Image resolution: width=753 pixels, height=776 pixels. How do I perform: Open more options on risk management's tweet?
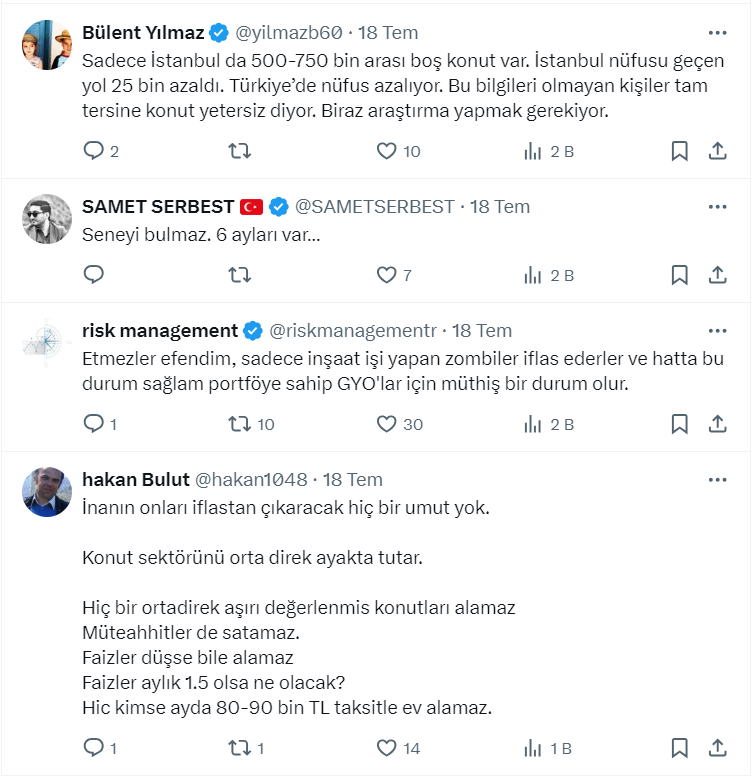pos(717,331)
